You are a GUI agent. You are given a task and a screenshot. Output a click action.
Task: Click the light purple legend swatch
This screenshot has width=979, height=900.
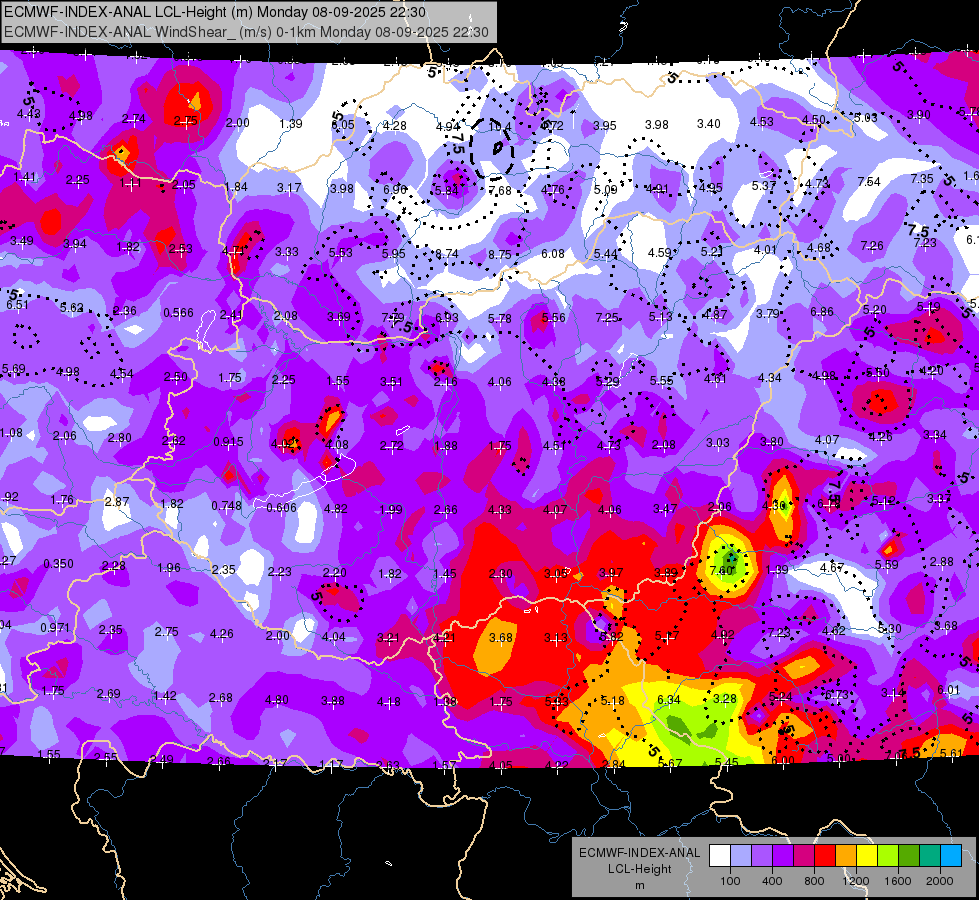click(x=762, y=855)
